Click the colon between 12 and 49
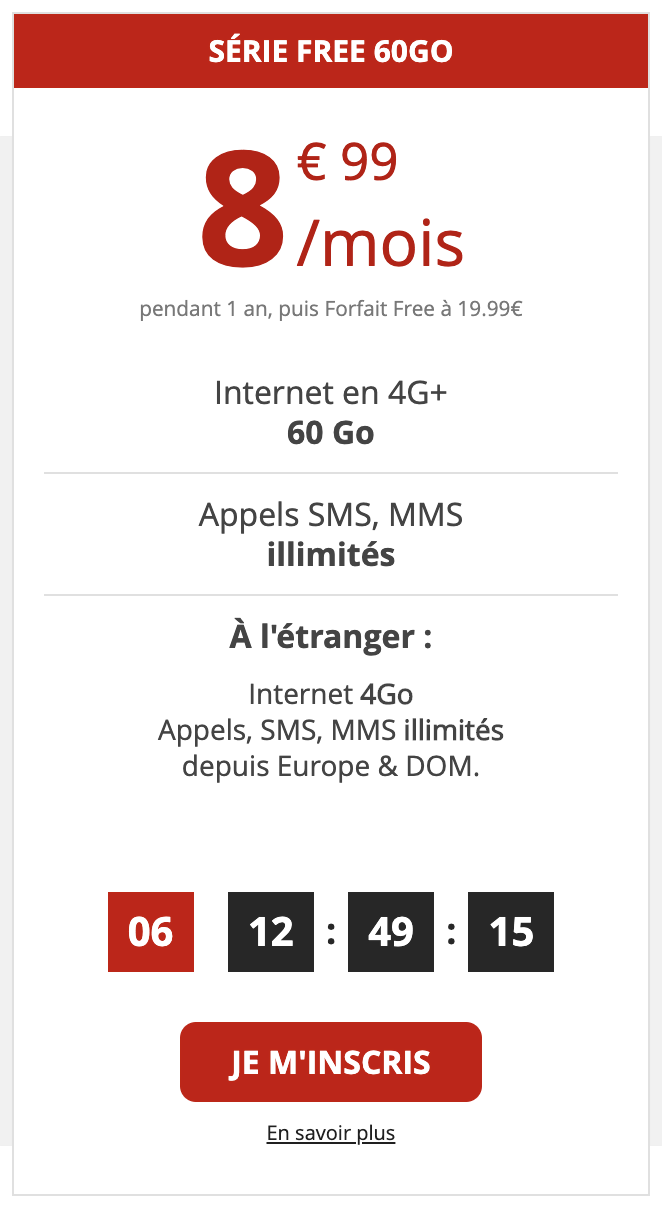Image resolution: width=662 pixels, height=1222 pixels. click(x=331, y=933)
